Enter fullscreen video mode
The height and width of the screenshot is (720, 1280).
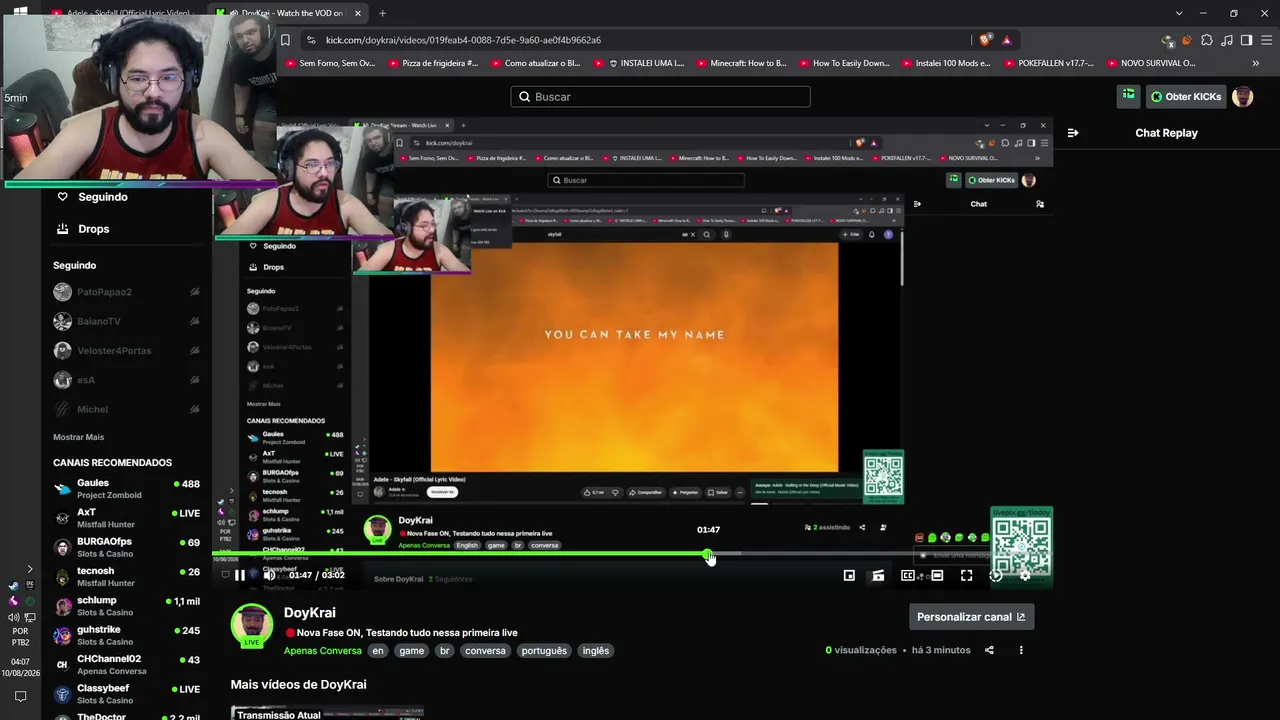[x=966, y=575]
